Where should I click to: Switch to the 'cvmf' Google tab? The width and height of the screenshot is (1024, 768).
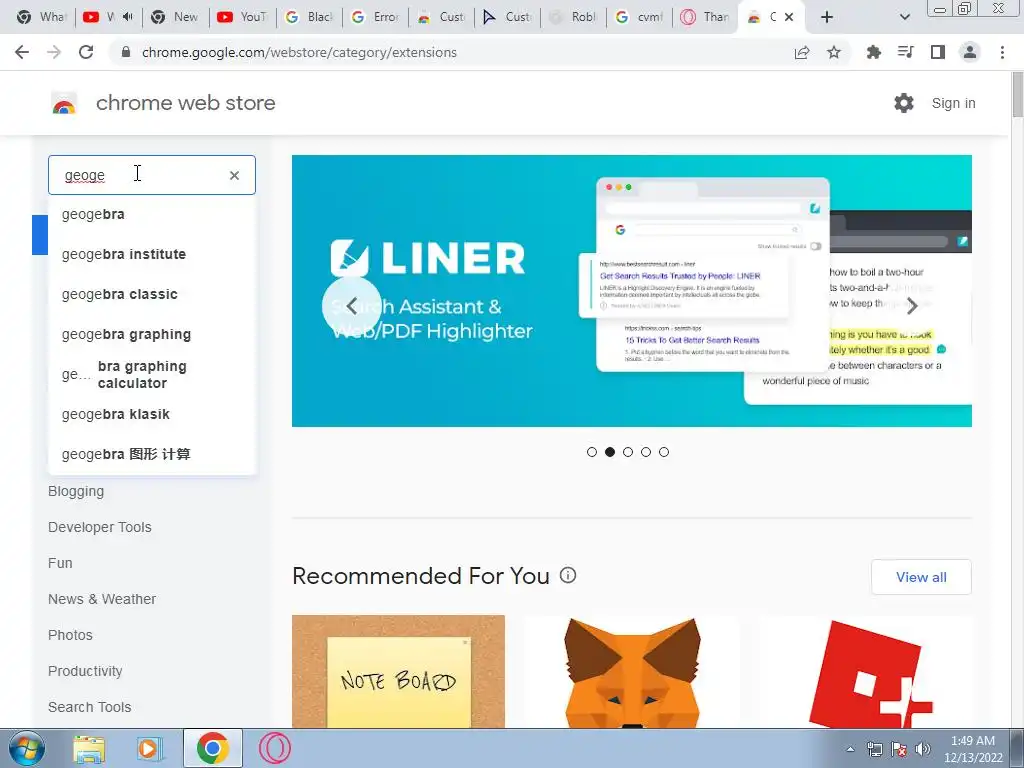(639, 17)
